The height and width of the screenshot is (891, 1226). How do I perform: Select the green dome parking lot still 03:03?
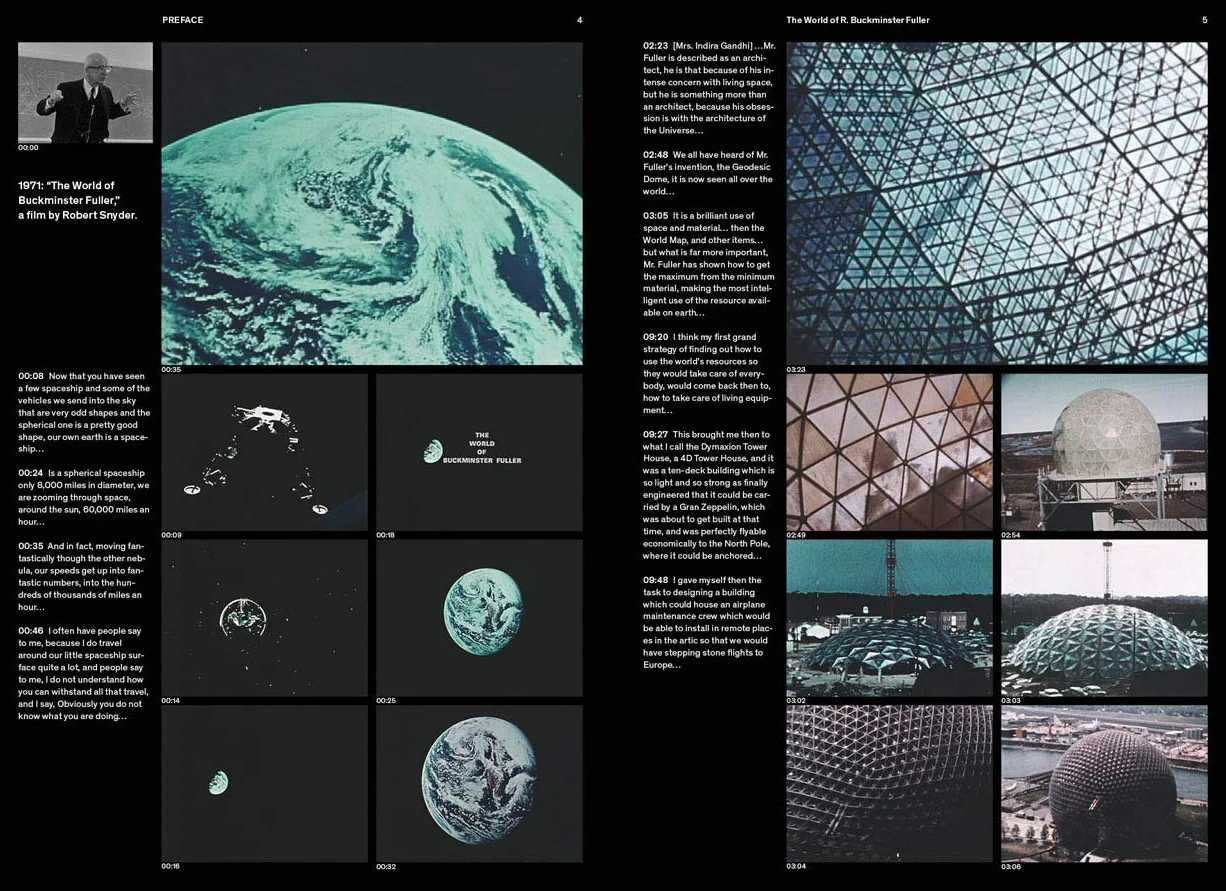pos(1104,618)
